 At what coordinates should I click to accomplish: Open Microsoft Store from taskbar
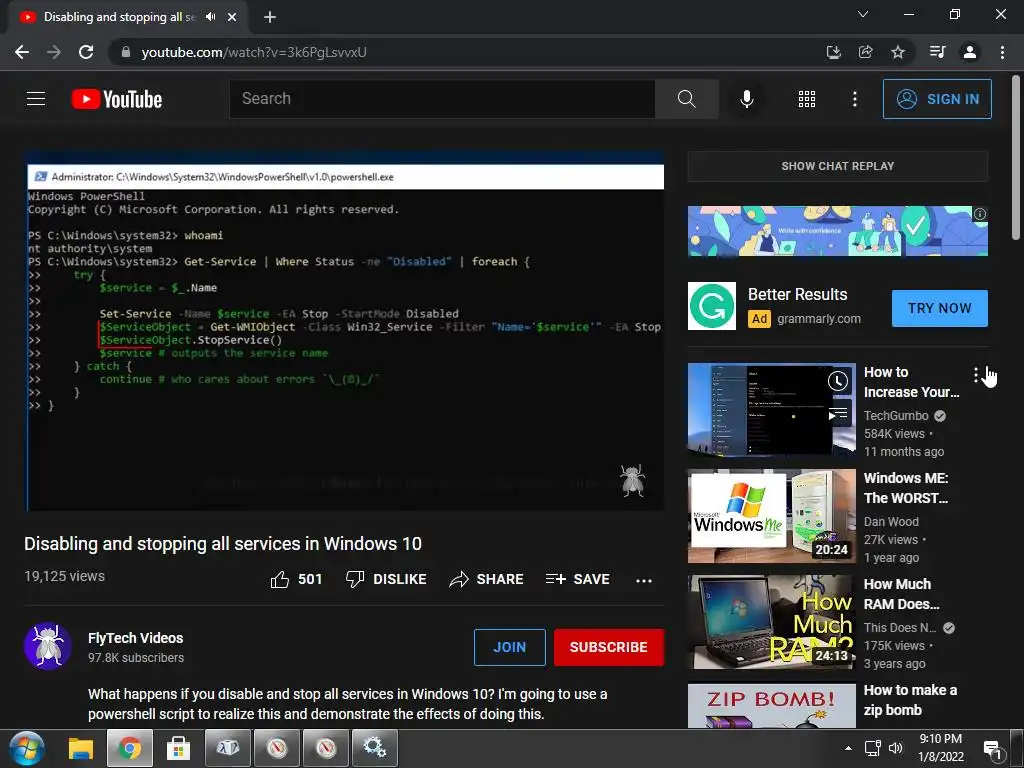pos(178,748)
